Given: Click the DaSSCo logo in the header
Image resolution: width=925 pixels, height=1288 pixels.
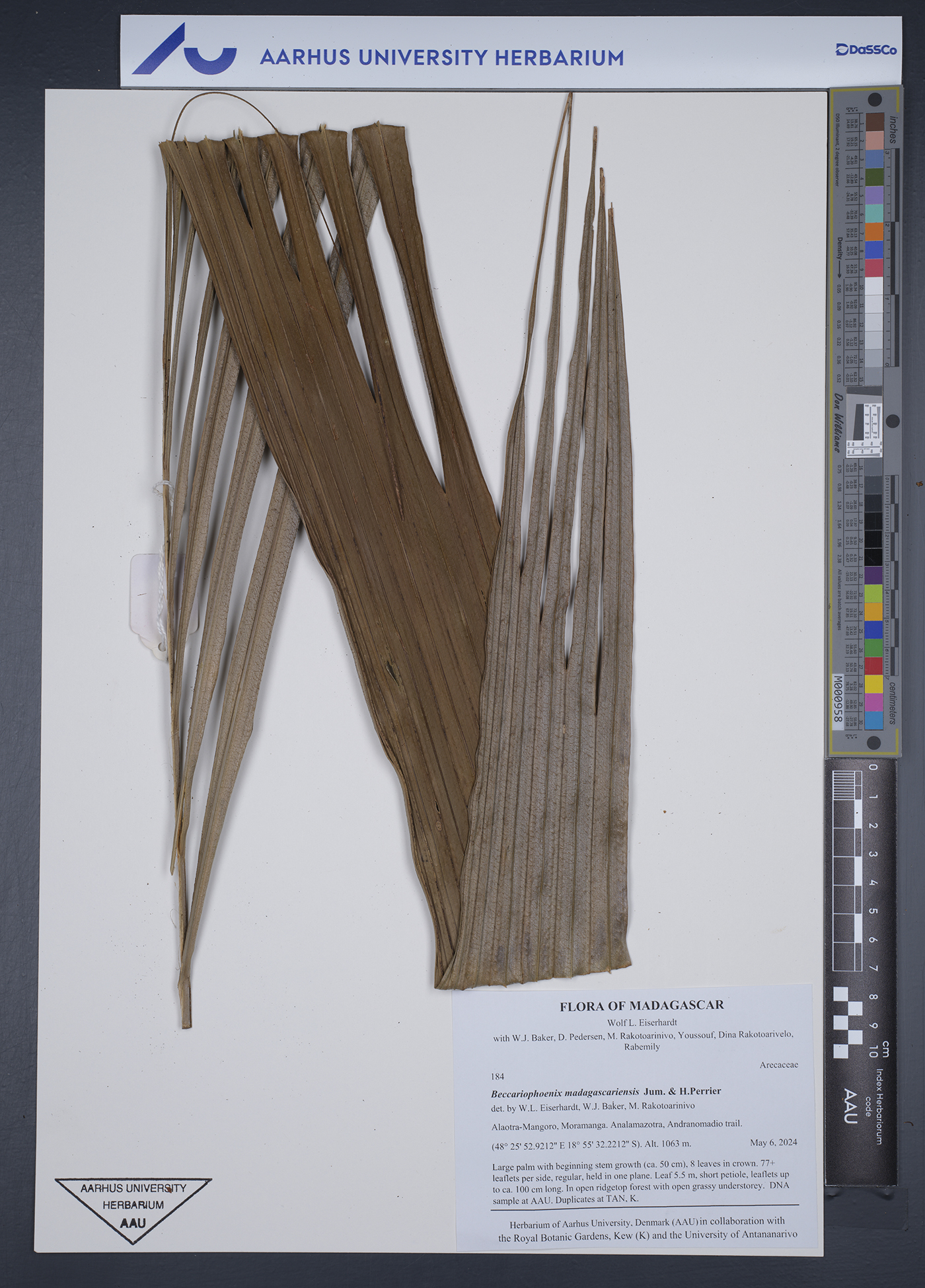Looking at the screenshot, I should pyautogui.click(x=866, y=50).
